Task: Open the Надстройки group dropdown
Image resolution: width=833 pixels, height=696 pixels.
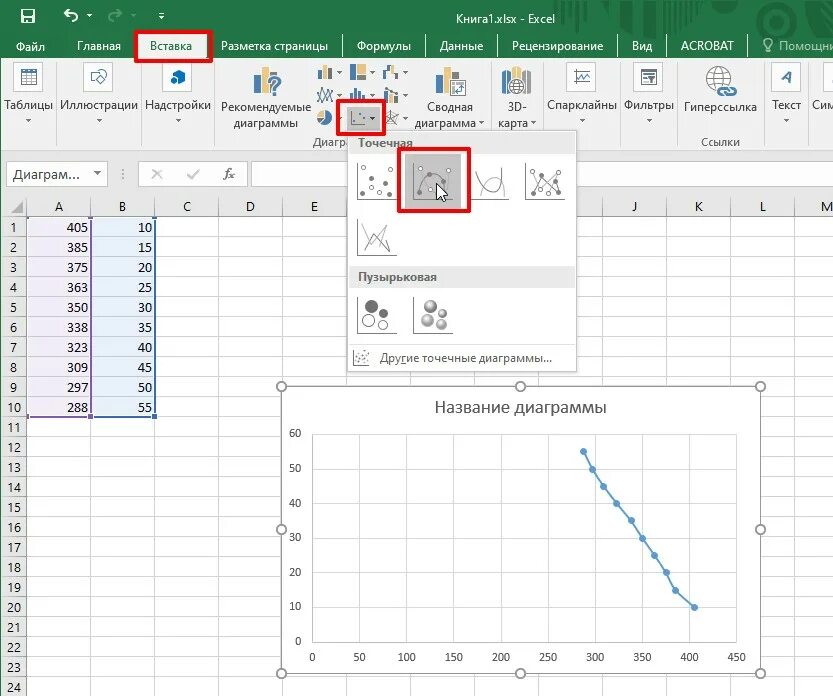Action: (178, 93)
